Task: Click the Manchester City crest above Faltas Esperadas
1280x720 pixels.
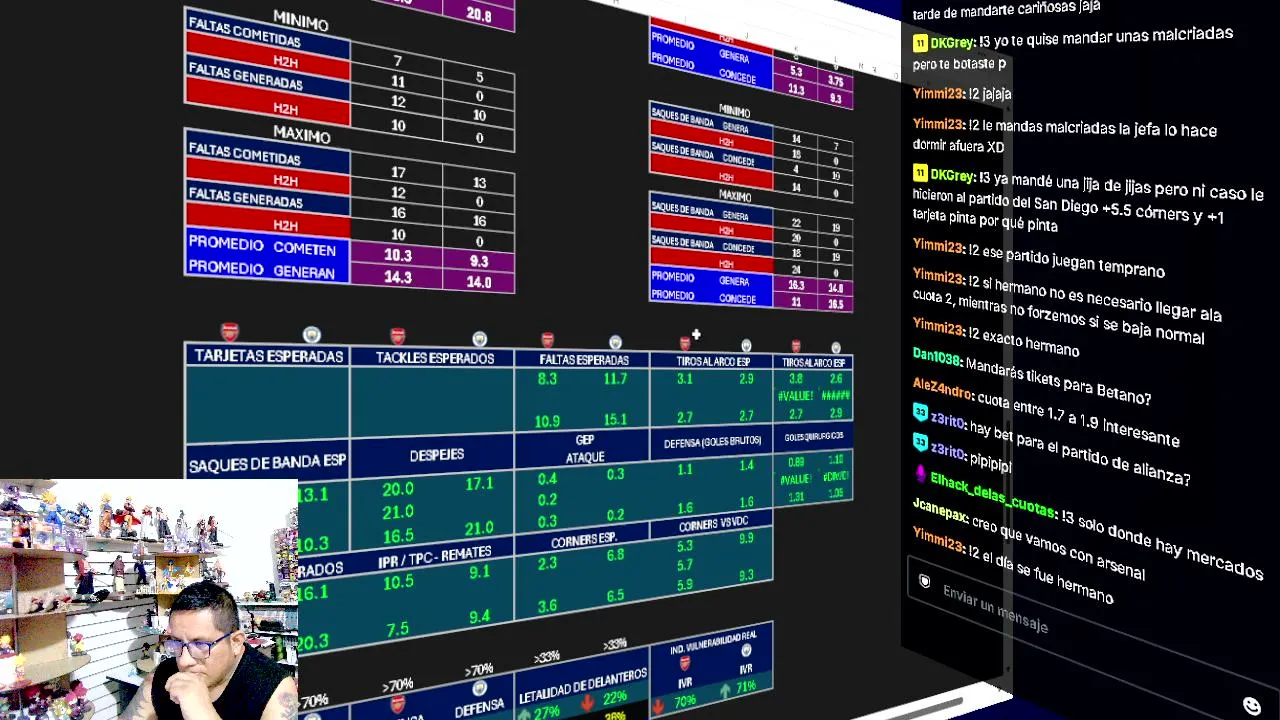Action: (615, 343)
